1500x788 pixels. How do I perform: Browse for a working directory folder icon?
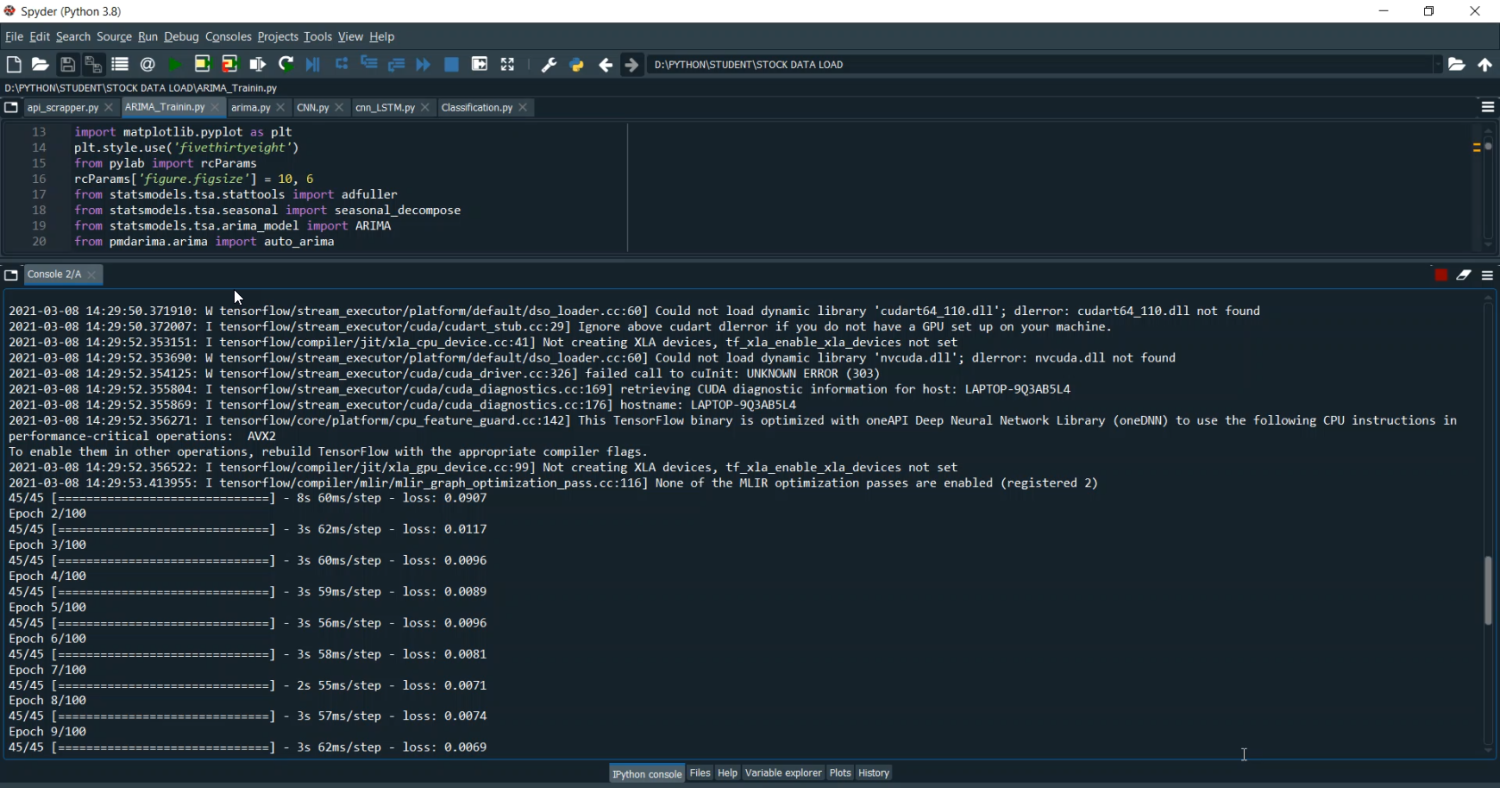(1457, 64)
